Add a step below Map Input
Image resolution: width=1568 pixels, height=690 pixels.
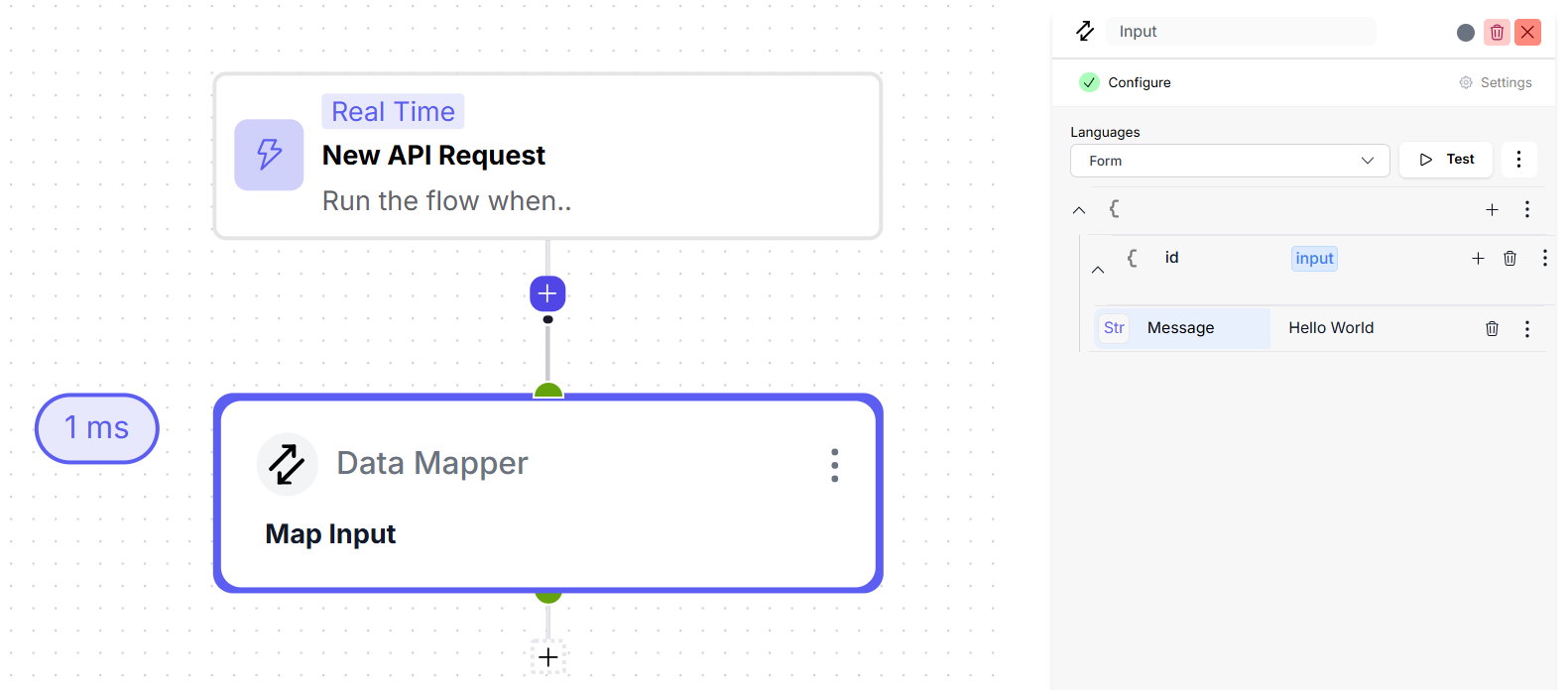[547, 657]
